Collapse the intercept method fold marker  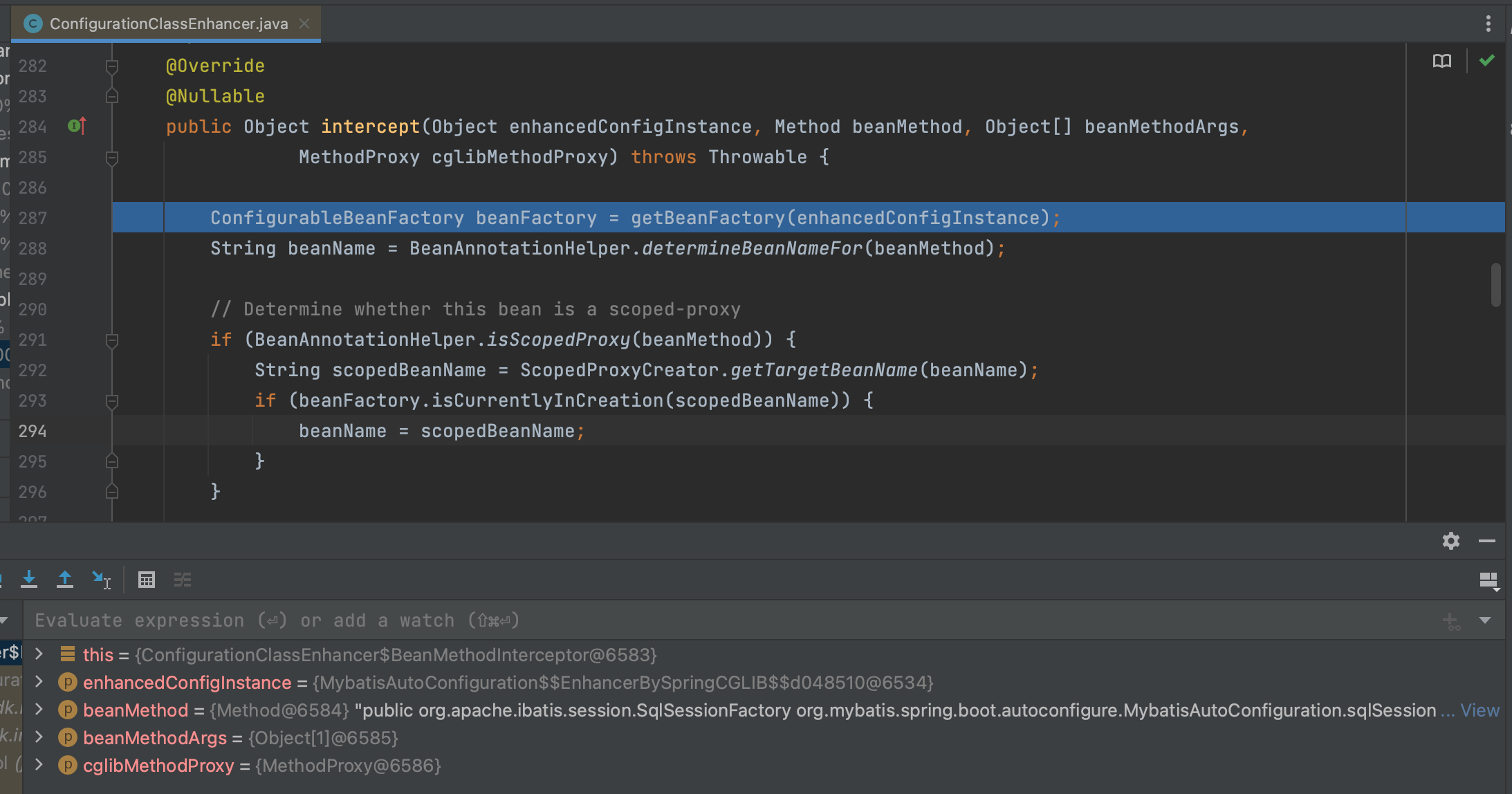[111, 158]
